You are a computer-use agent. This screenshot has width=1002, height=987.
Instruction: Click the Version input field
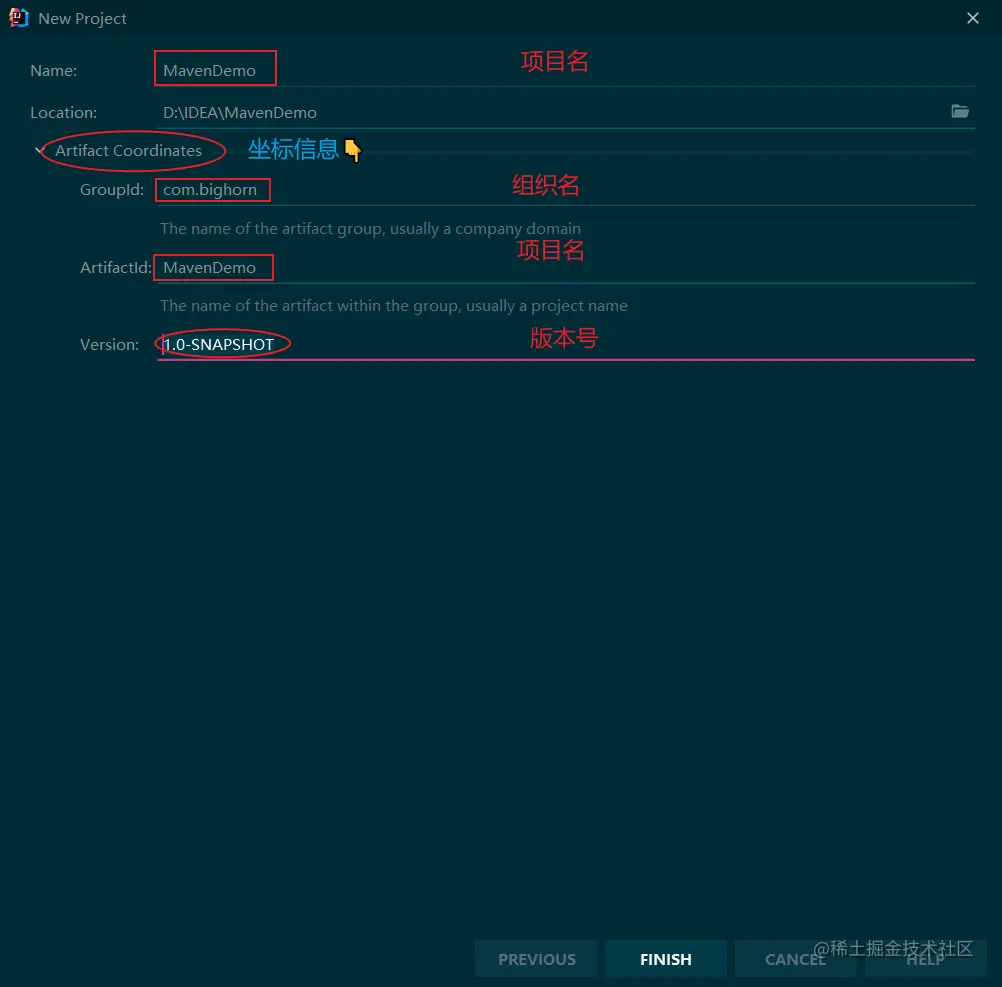tap(566, 344)
